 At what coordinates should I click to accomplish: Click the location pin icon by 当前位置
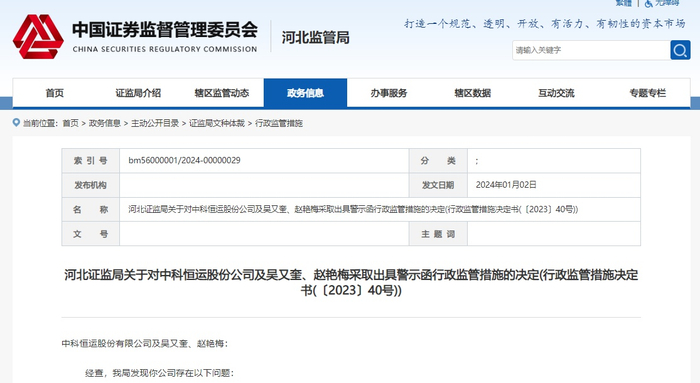tap(17, 122)
